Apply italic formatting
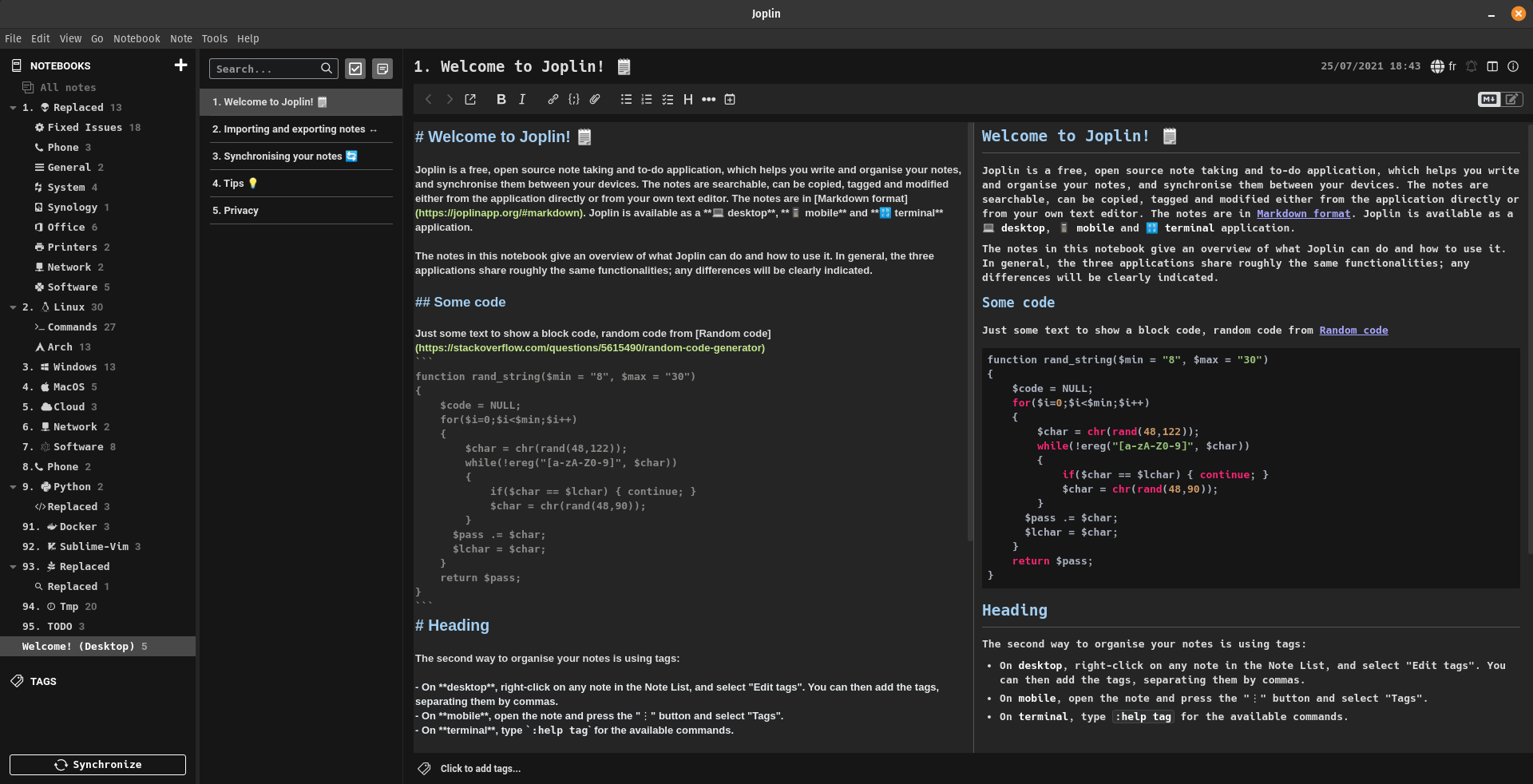Viewport: 1533px width, 784px height. pos(522,99)
